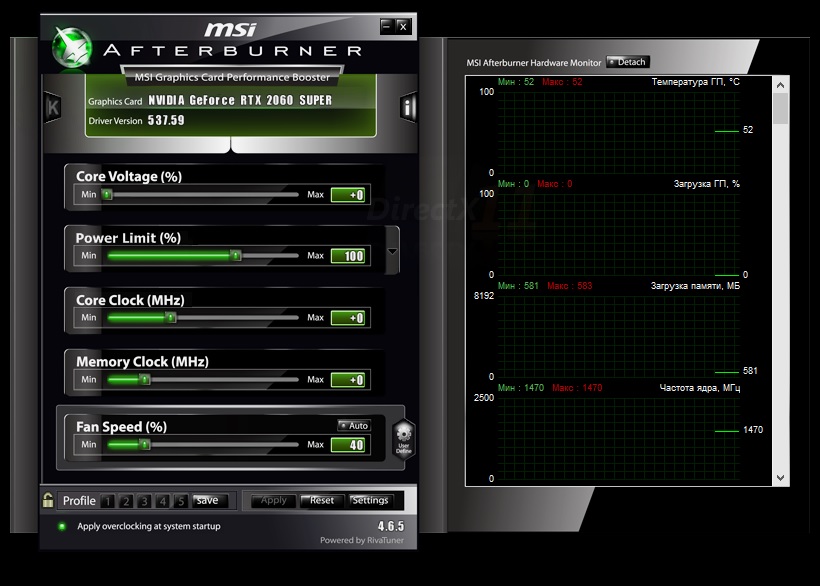Viewport: 820px width, 586px height.
Task: Click the Memory Clock +0 value field
Action: (x=348, y=380)
